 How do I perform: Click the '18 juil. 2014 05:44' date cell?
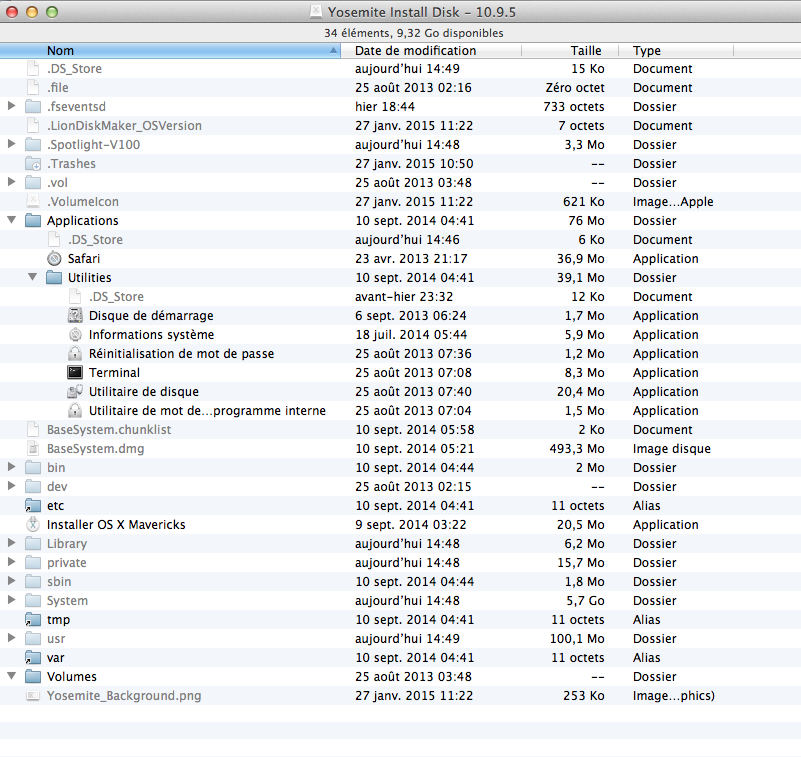[x=411, y=335]
